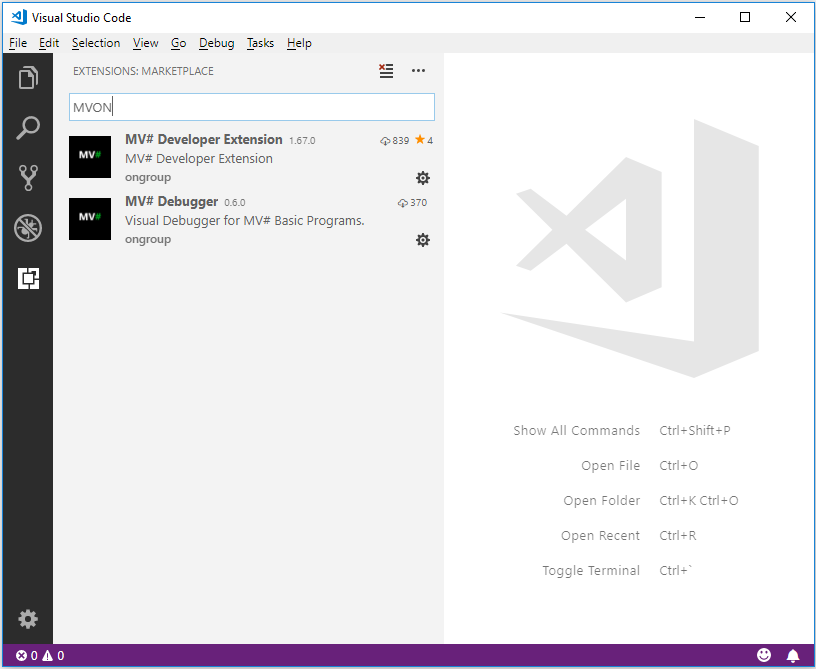Open the manage gear for MV# Debugger
Viewport: 816px width, 669px height.
point(423,240)
